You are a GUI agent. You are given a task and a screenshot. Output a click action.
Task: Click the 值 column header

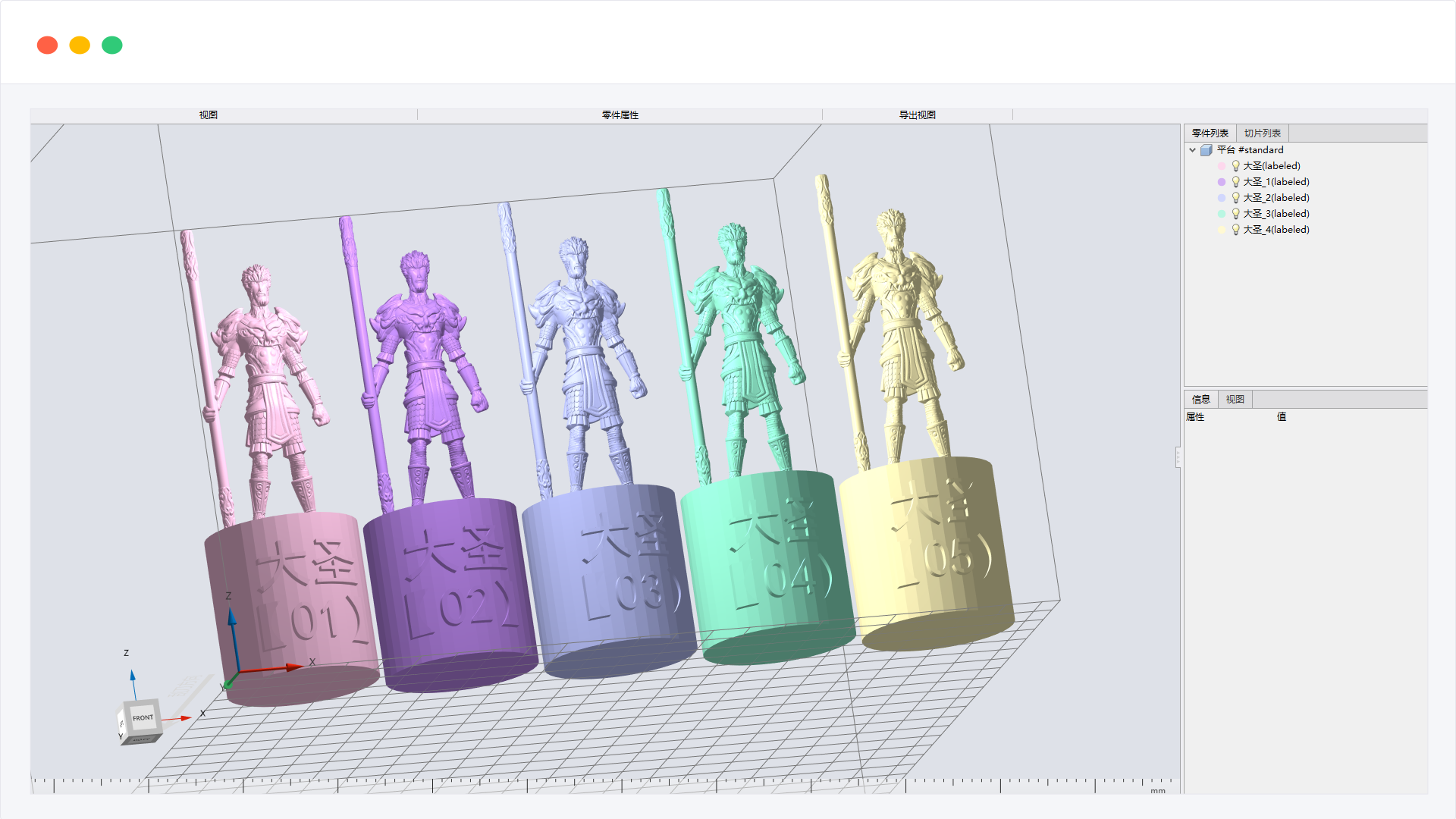point(1282,417)
